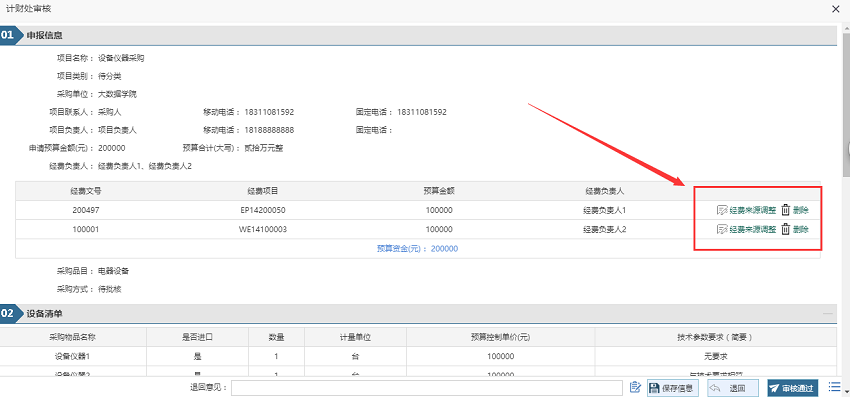Select the 设备仪器1 row cell
Viewport: 850px width, 397px height.
click(x=73, y=356)
